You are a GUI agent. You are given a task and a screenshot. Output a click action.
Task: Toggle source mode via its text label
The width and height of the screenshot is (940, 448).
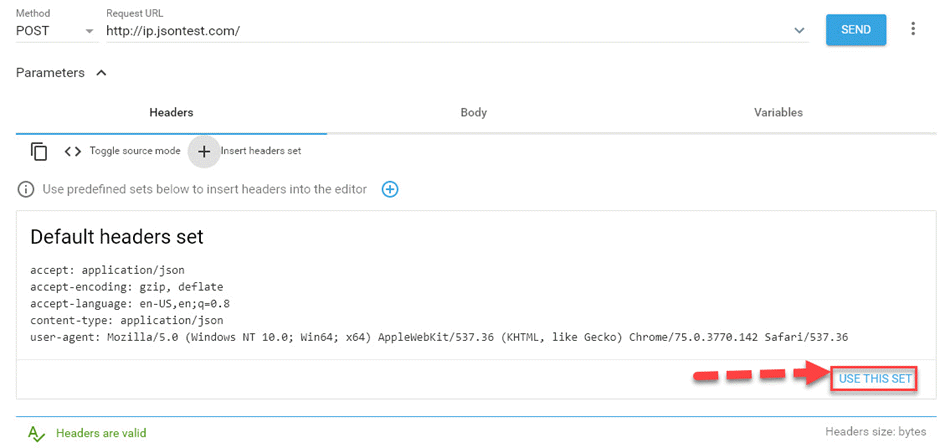point(135,152)
